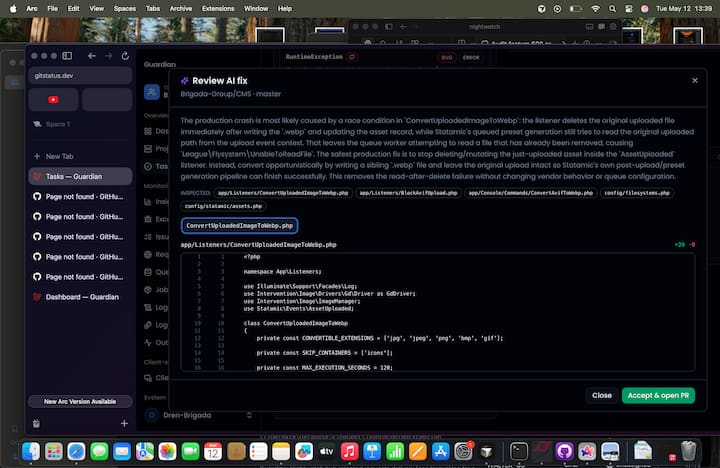Select ConvertUploadedImageToWebp.php file tab

click(x=239, y=226)
